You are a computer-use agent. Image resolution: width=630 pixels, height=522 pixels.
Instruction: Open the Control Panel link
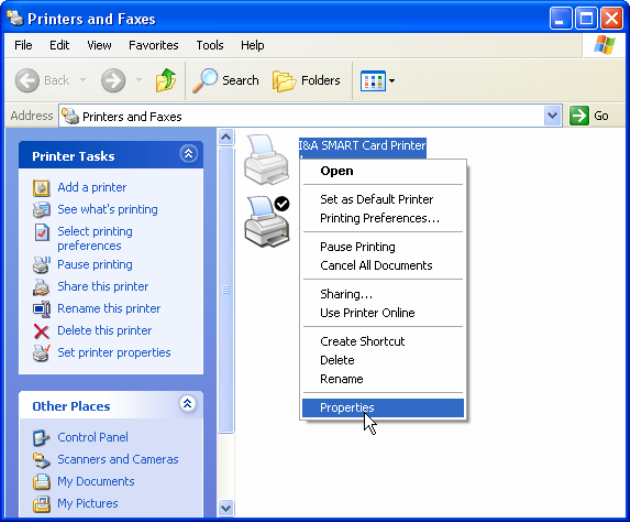(x=93, y=437)
